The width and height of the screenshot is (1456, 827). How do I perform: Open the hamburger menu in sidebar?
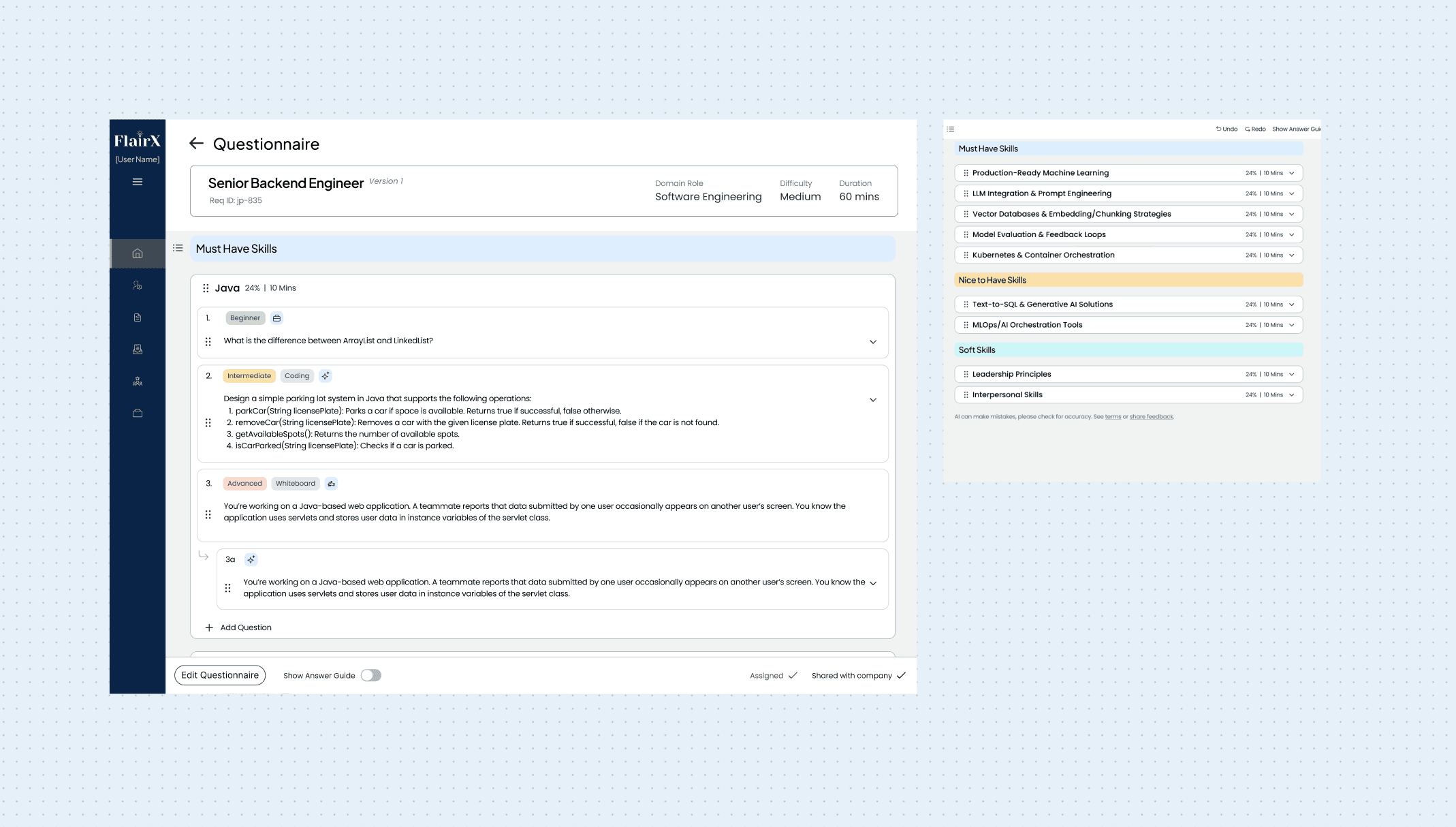tap(138, 182)
